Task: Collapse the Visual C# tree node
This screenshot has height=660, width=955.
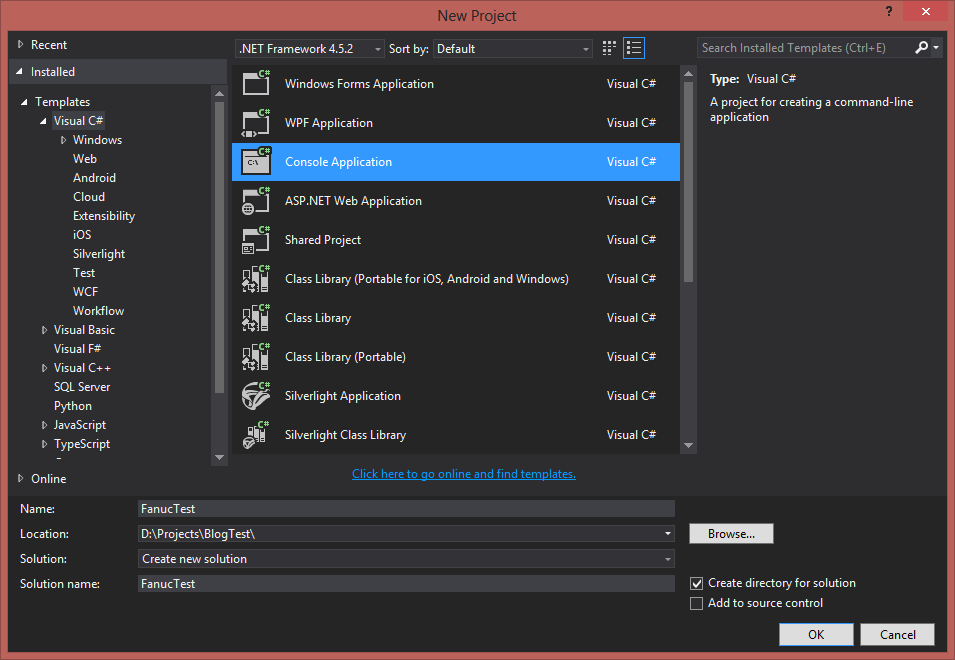Action: tap(43, 121)
